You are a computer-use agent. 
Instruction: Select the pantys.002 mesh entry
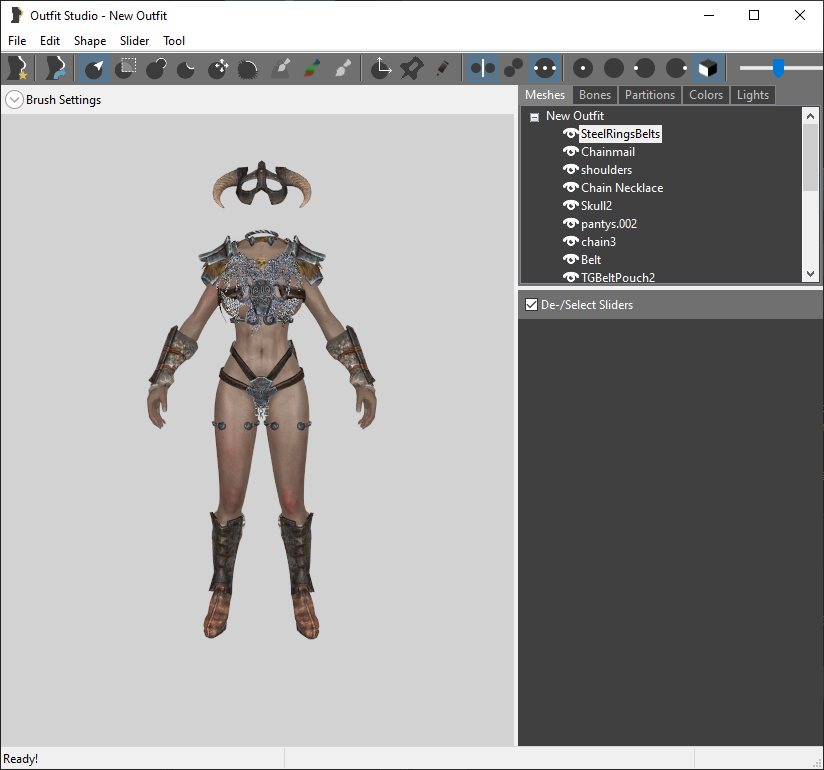pyautogui.click(x=609, y=224)
